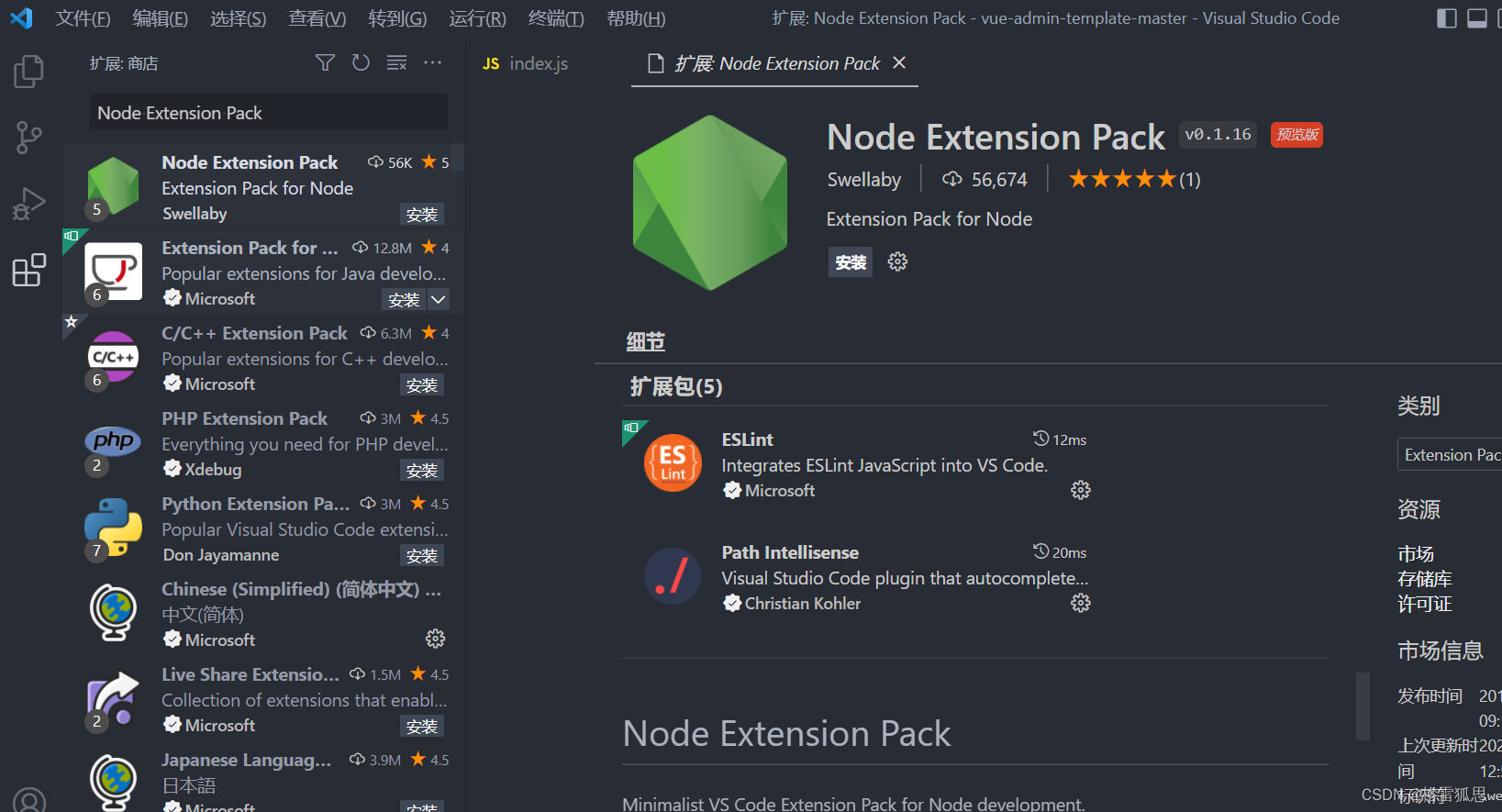Filter extensions with funnel icon
Image resolution: width=1502 pixels, height=812 pixels.
(x=325, y=62)
